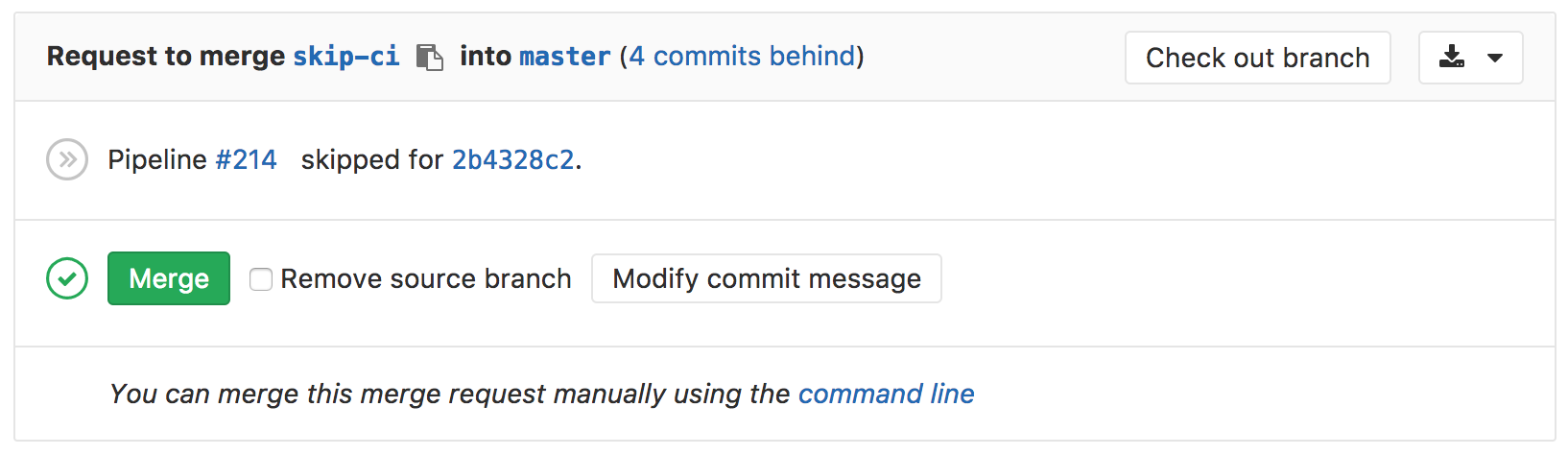Click the green ready-to-merge check icon
The width and height of the screenshot is (1568, 455).
click(x=67, y=278)
